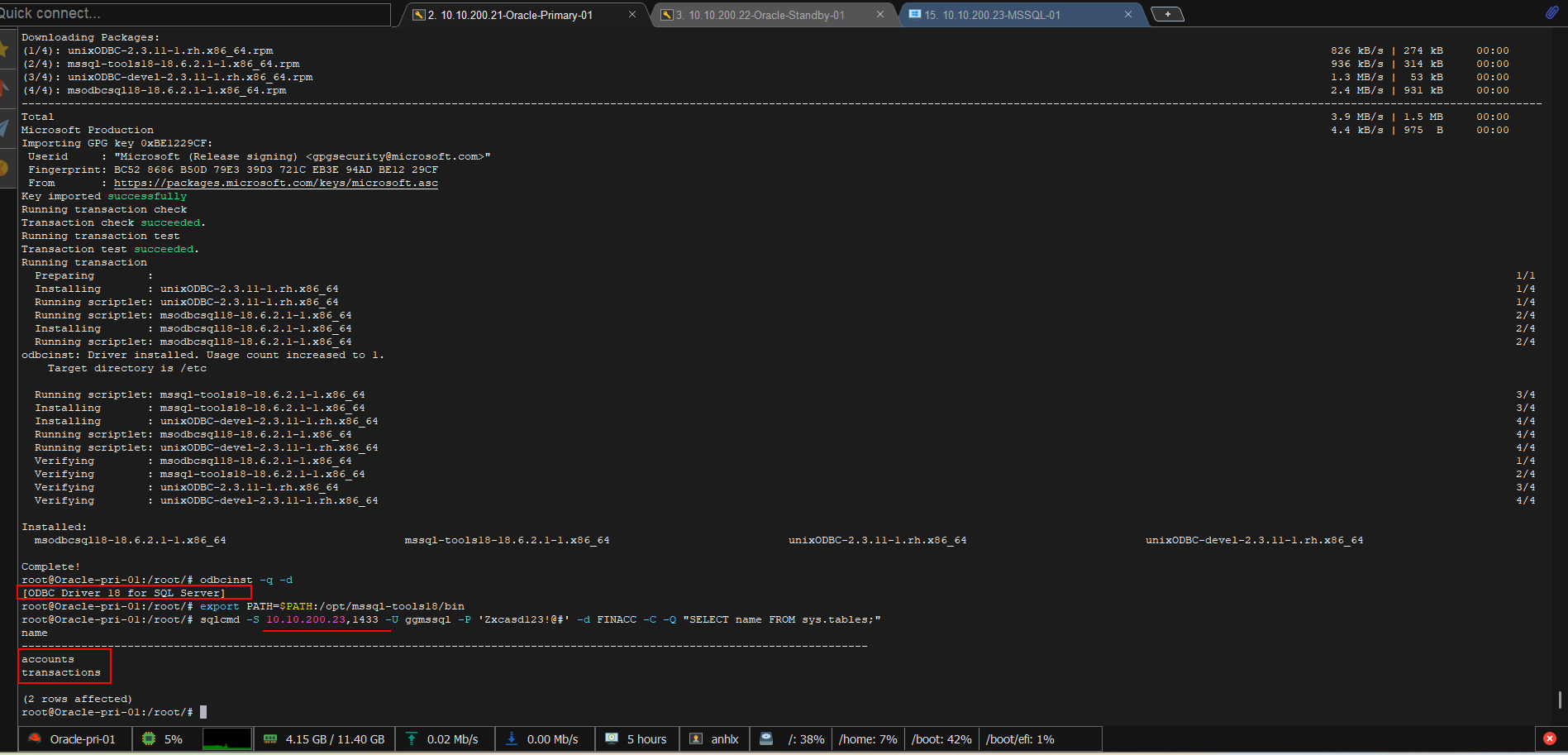The width and height of the screenshot is (1568, 755).
Task: Click '[ODBC Driver 18 for SQL Server]' output line
Action: (x=123, y=593)
